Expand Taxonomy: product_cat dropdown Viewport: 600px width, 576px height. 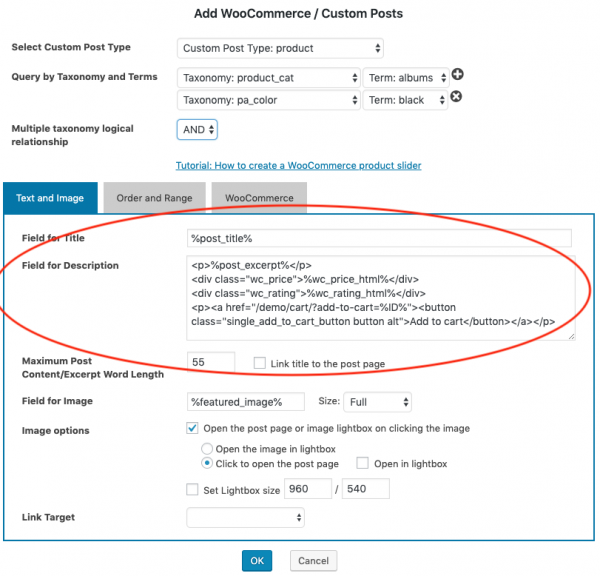point(269,77)
